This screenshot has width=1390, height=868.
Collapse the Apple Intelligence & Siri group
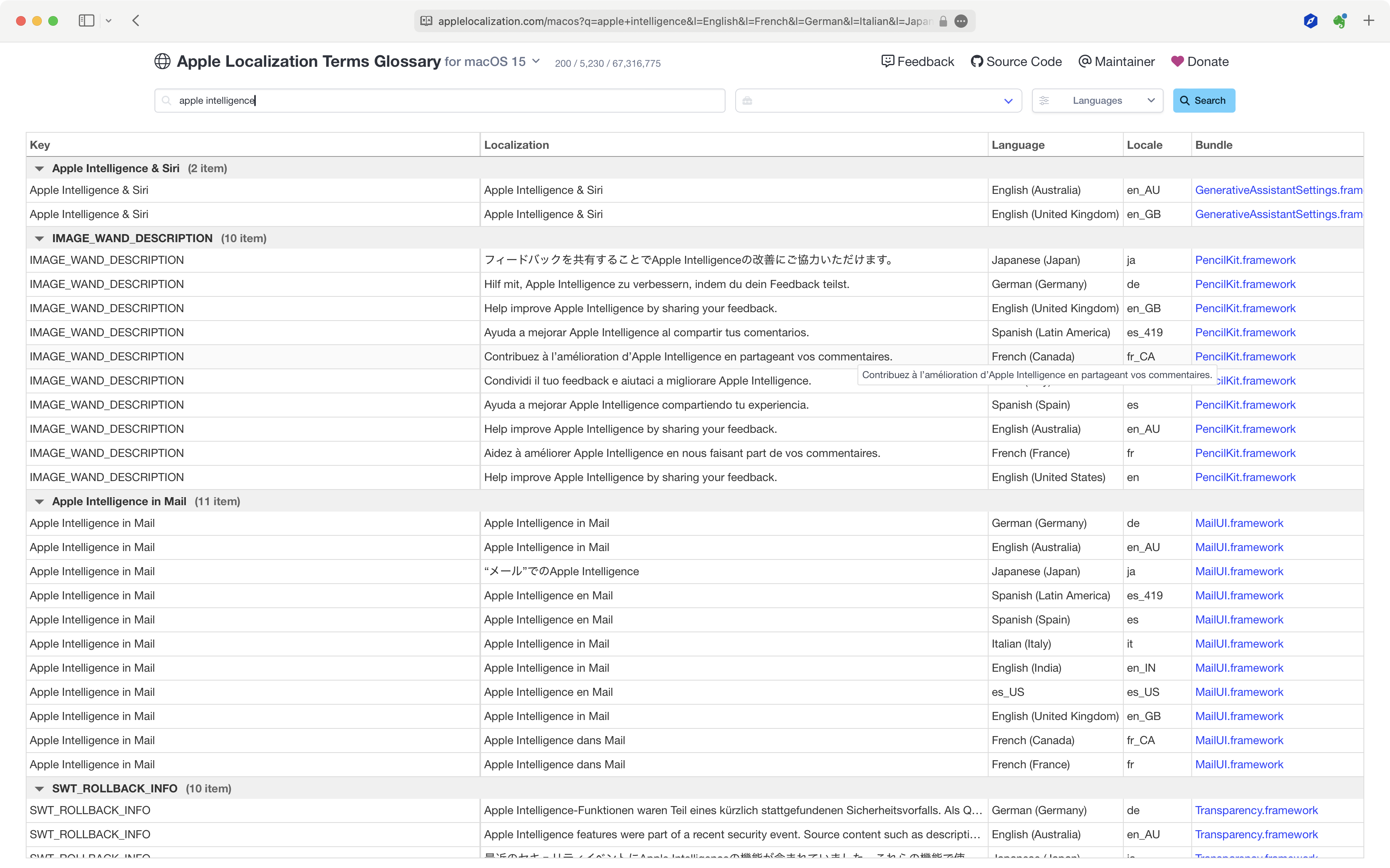pyautogui.click(x=39, y=168)
